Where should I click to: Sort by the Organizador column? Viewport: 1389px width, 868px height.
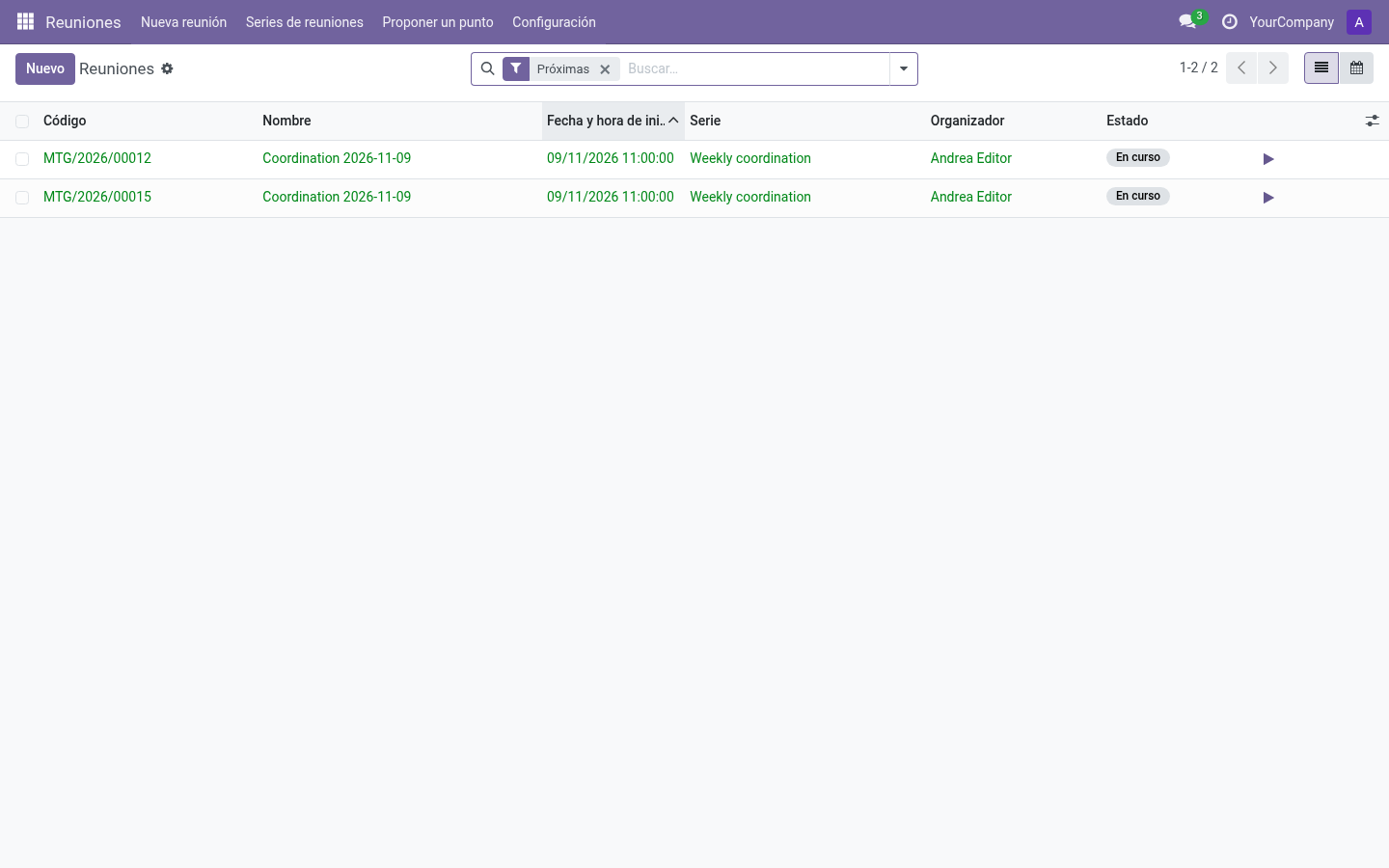1014,121
